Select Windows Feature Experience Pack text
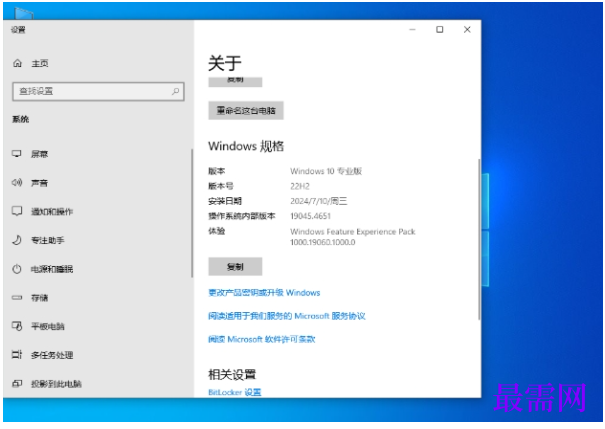This screenshot has width=605, height=429. click(353, 236)
